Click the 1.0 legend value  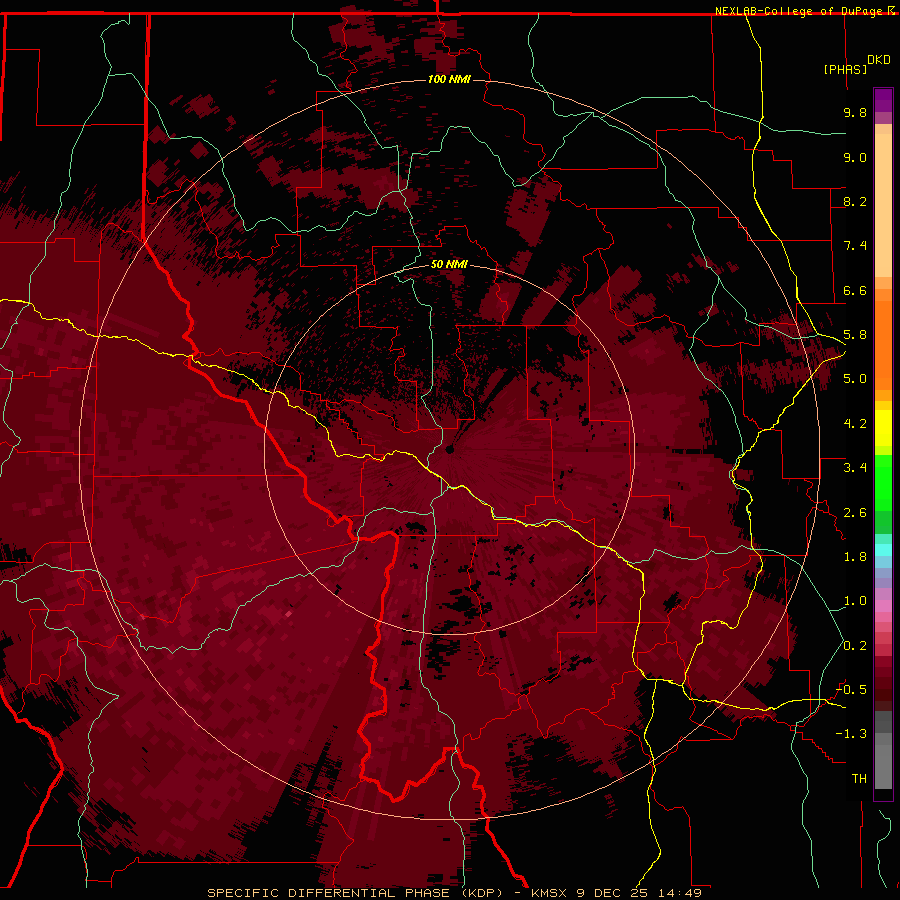coord(855,601)
